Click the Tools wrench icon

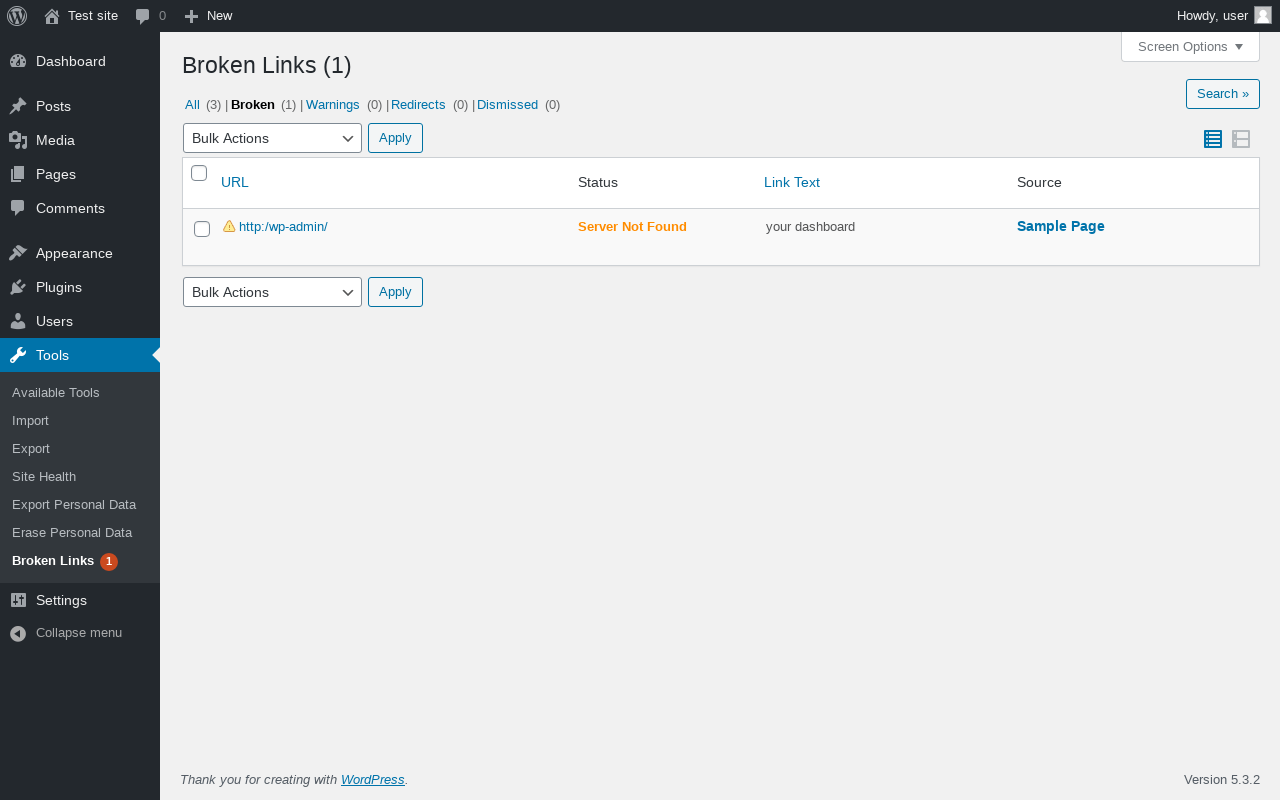[18, 355]
